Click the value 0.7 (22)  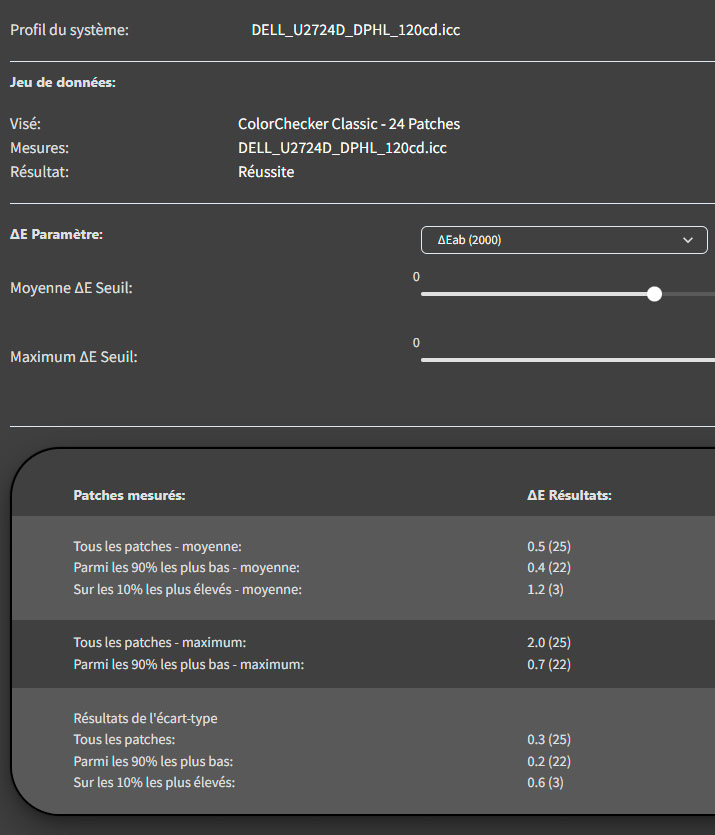click(549, 665)
